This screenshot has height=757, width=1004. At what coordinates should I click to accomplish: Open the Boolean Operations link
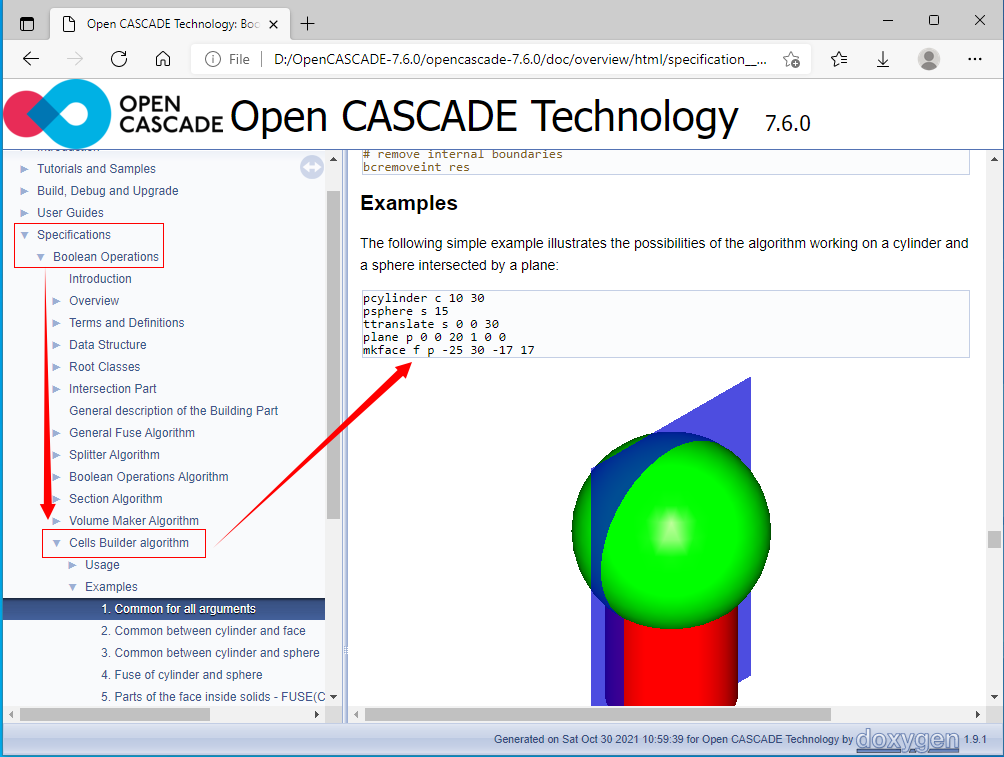click(x=106, y=257)
